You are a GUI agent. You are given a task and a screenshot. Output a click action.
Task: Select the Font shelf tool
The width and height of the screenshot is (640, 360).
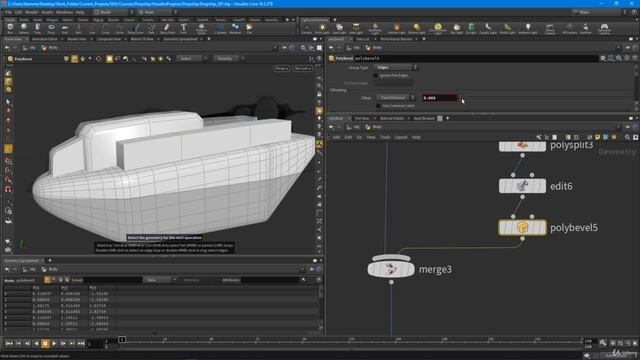click(184, 28)
